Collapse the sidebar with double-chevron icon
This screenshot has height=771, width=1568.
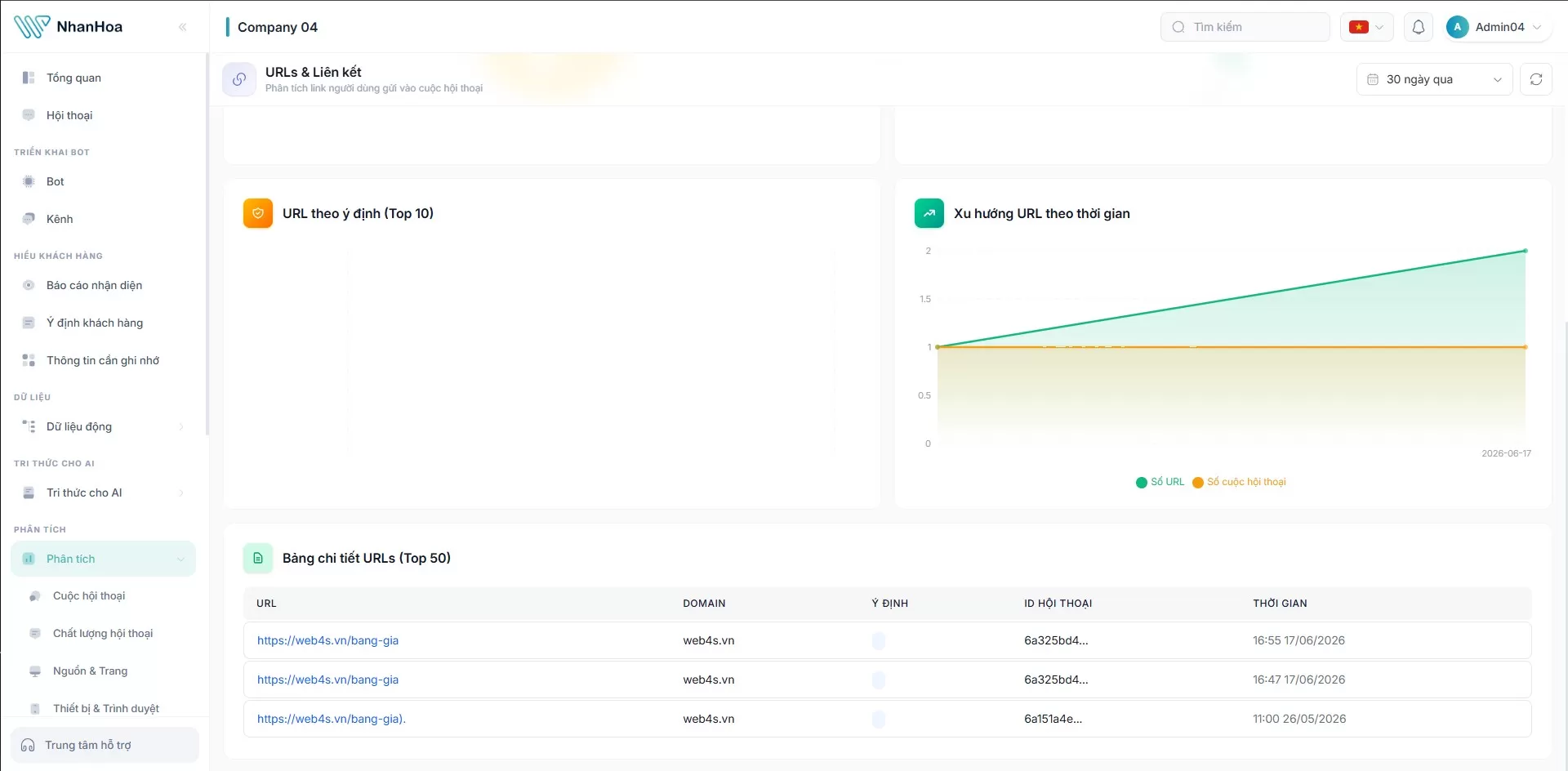click(182, 27)
